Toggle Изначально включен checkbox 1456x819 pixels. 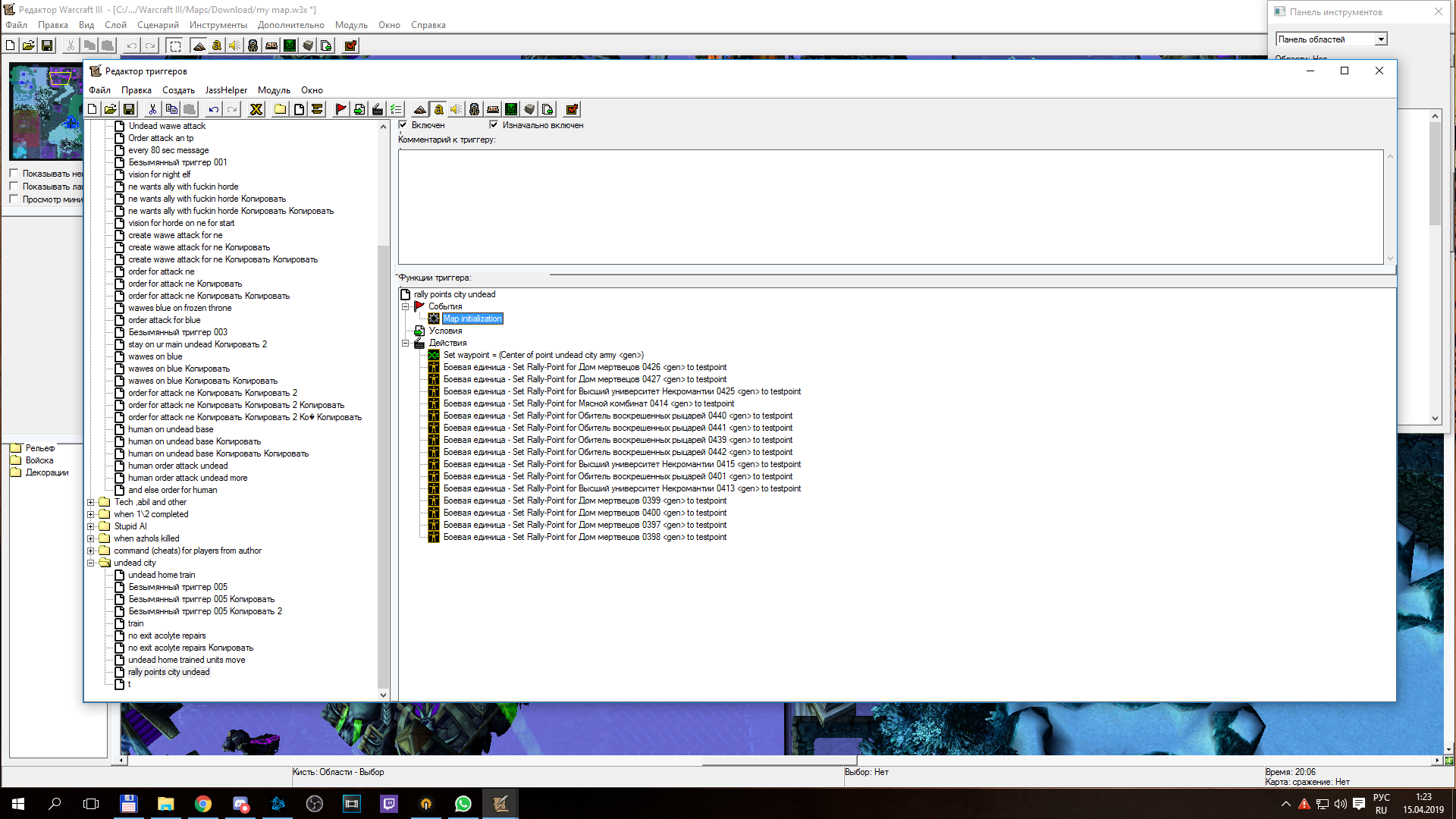[494, 125]
